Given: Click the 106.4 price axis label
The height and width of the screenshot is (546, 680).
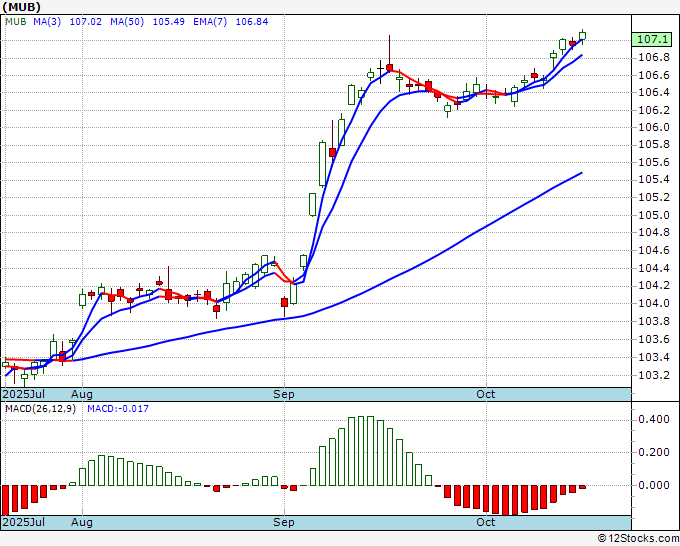Looking at the screenshot, I should pos(653,92).
